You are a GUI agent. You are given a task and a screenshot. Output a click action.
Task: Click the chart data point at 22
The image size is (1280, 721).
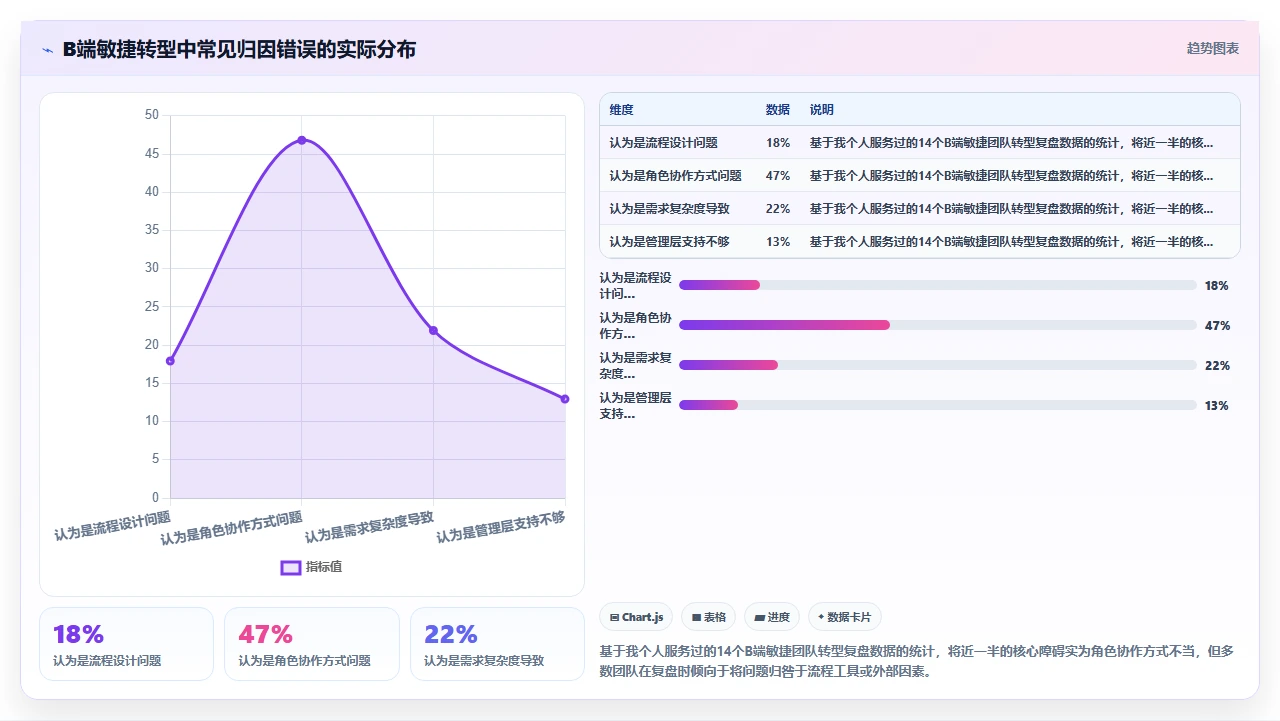(433, 330)
